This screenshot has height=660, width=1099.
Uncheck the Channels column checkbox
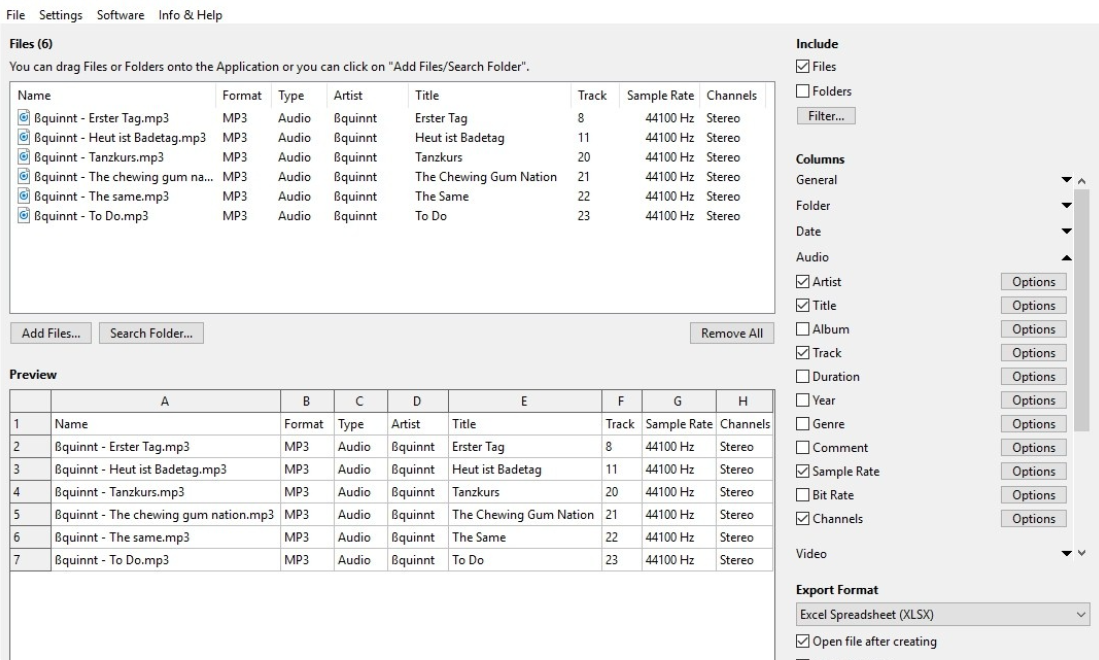[x=803, y=519]
